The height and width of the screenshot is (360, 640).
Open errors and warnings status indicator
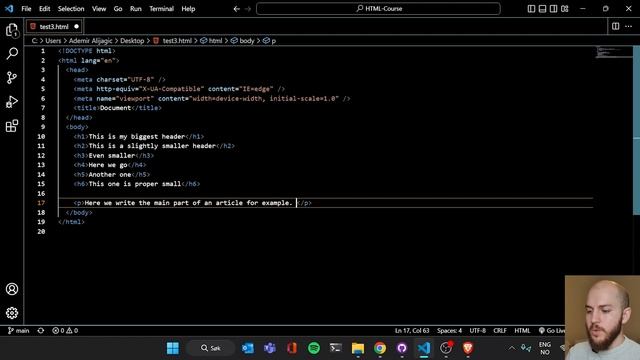click(65, 331)
